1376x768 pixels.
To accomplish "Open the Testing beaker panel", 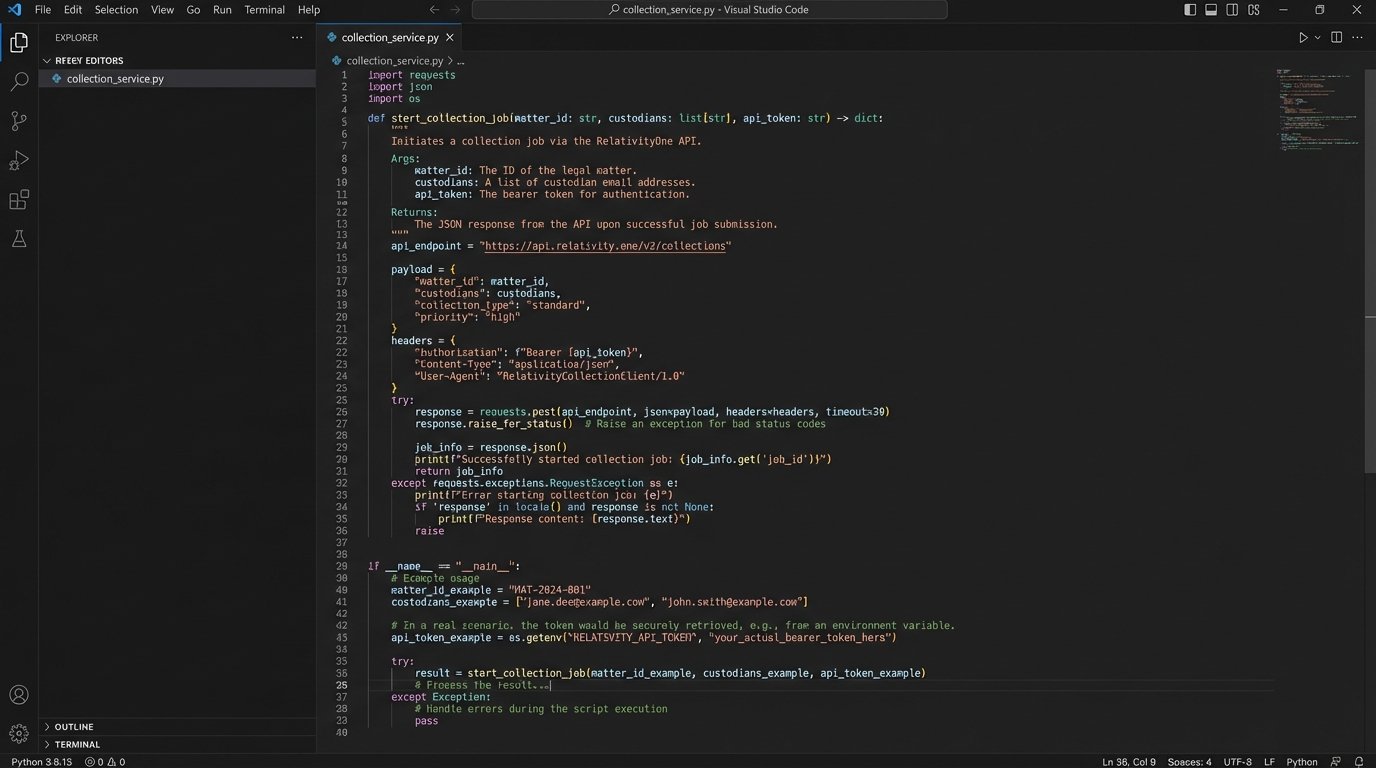I will tap(19, 238).
